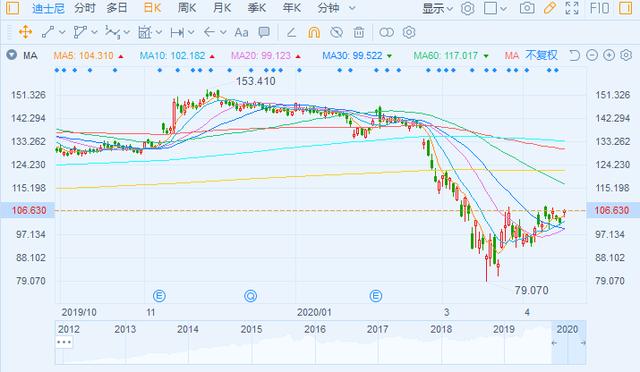Screen dimensions: 640x372
Task: Select the measure distance tool
Action: point(177,32)
